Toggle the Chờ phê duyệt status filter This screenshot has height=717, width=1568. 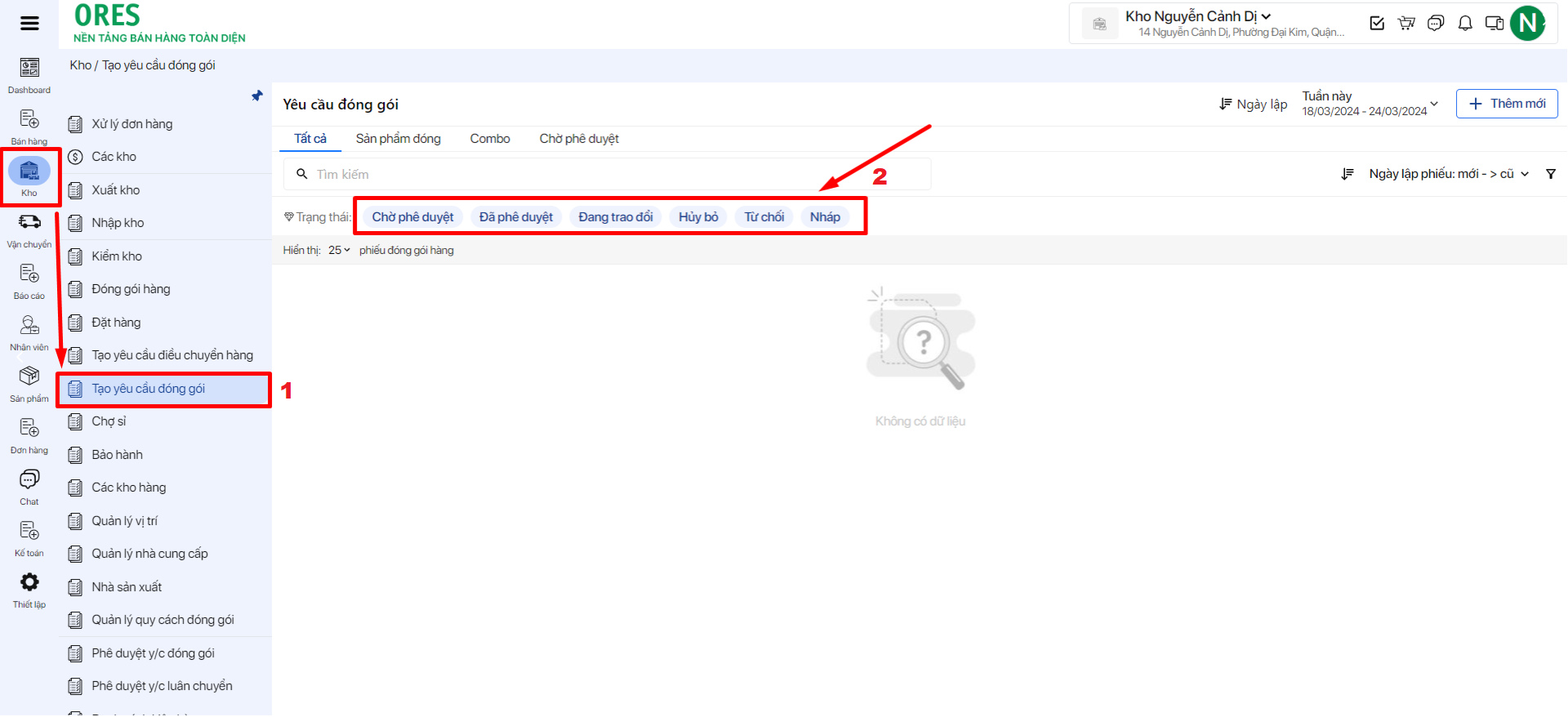click(412, 217)
